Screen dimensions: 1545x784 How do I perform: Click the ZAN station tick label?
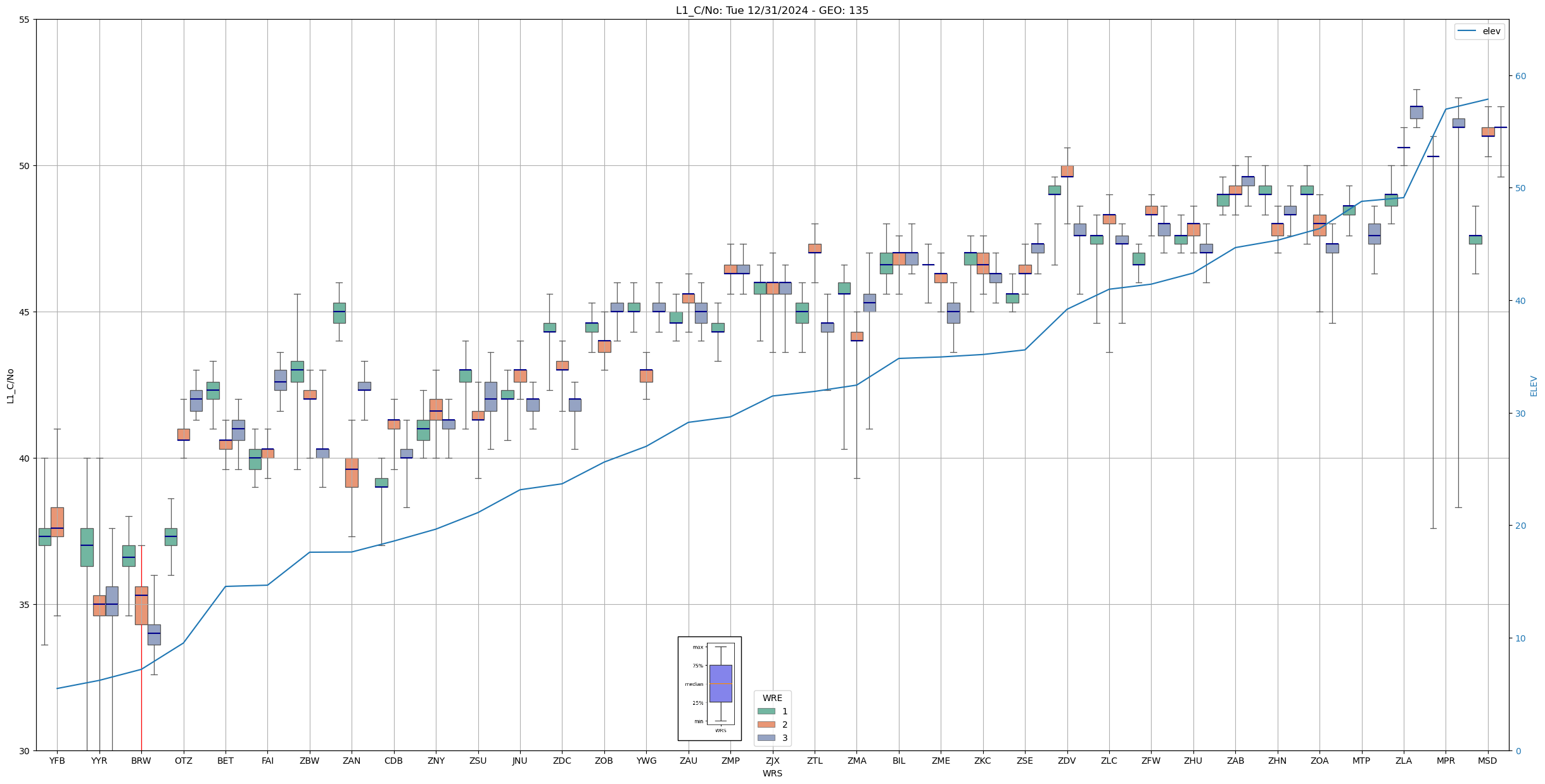click(x=352, y=761)
